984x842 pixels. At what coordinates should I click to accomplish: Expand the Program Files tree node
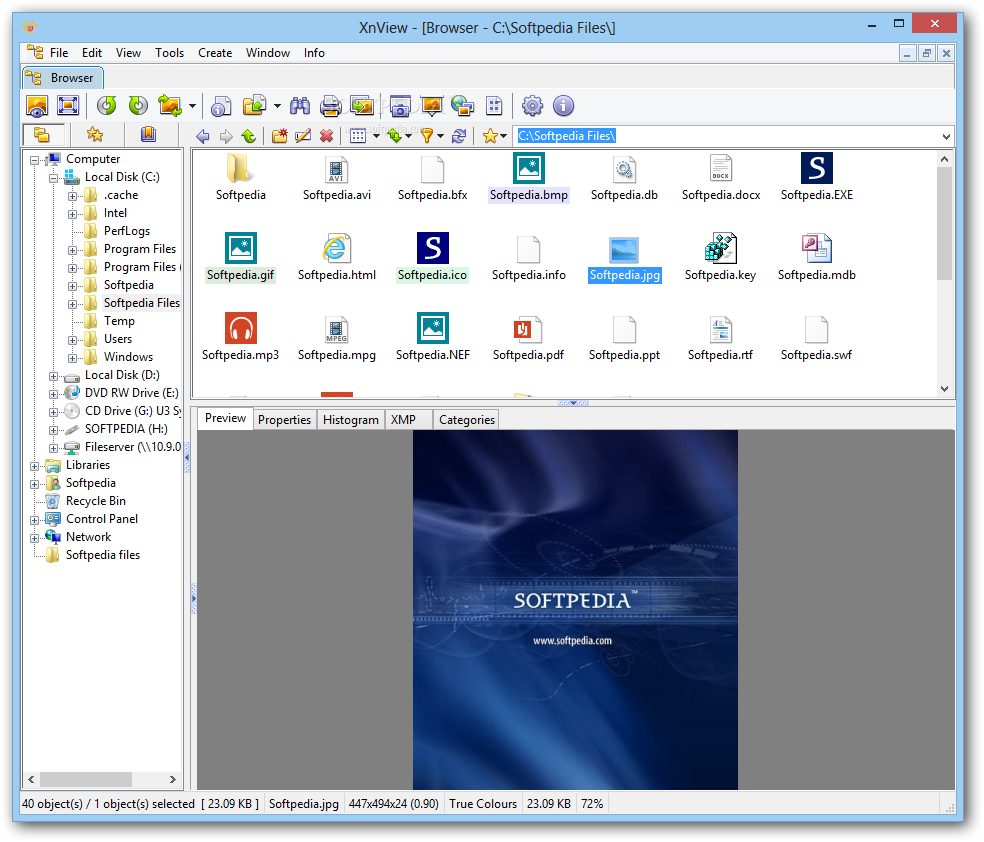[73, 249]
